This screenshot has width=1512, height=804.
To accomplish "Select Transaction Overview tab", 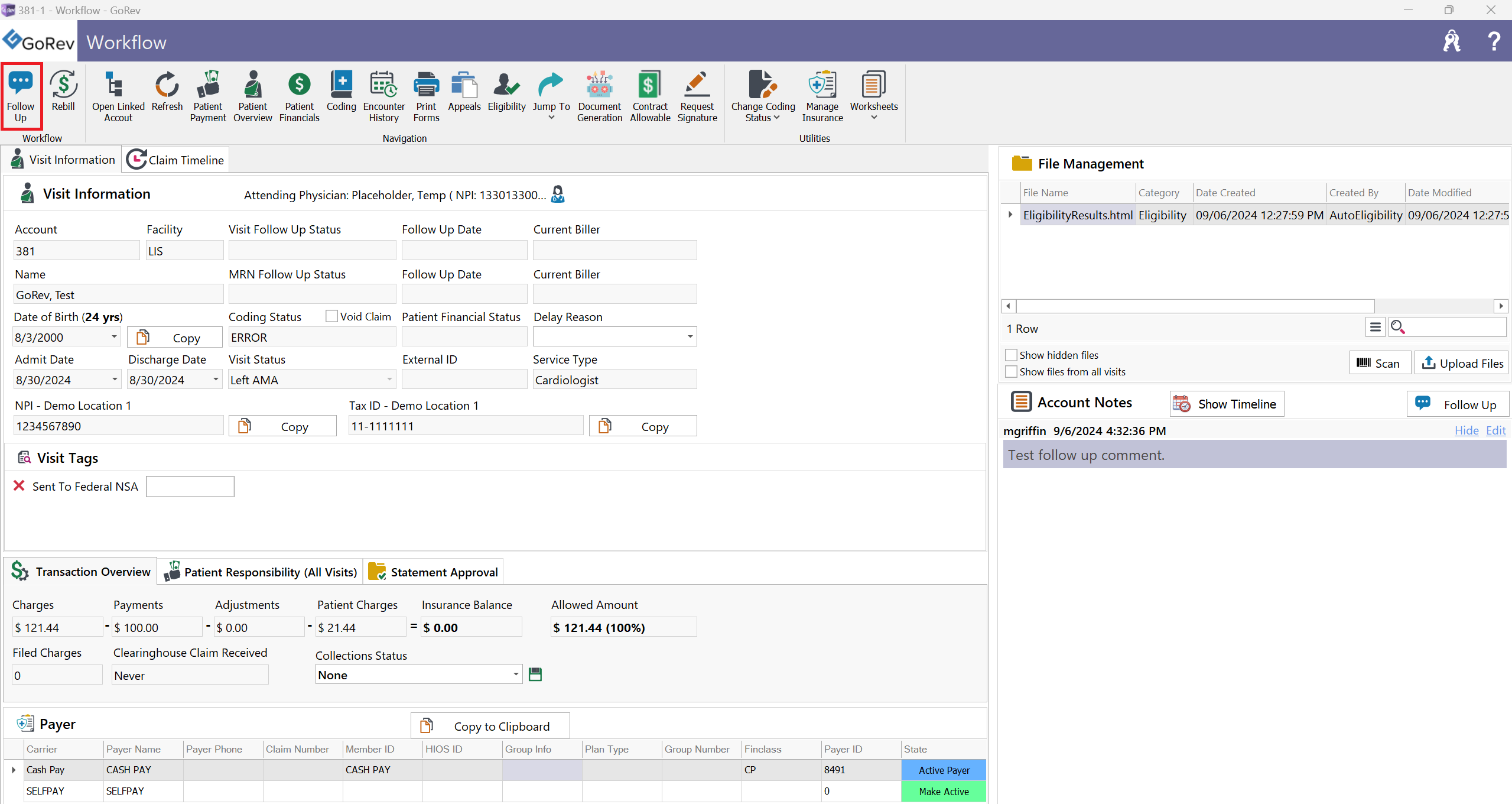I will pos(80,572).
